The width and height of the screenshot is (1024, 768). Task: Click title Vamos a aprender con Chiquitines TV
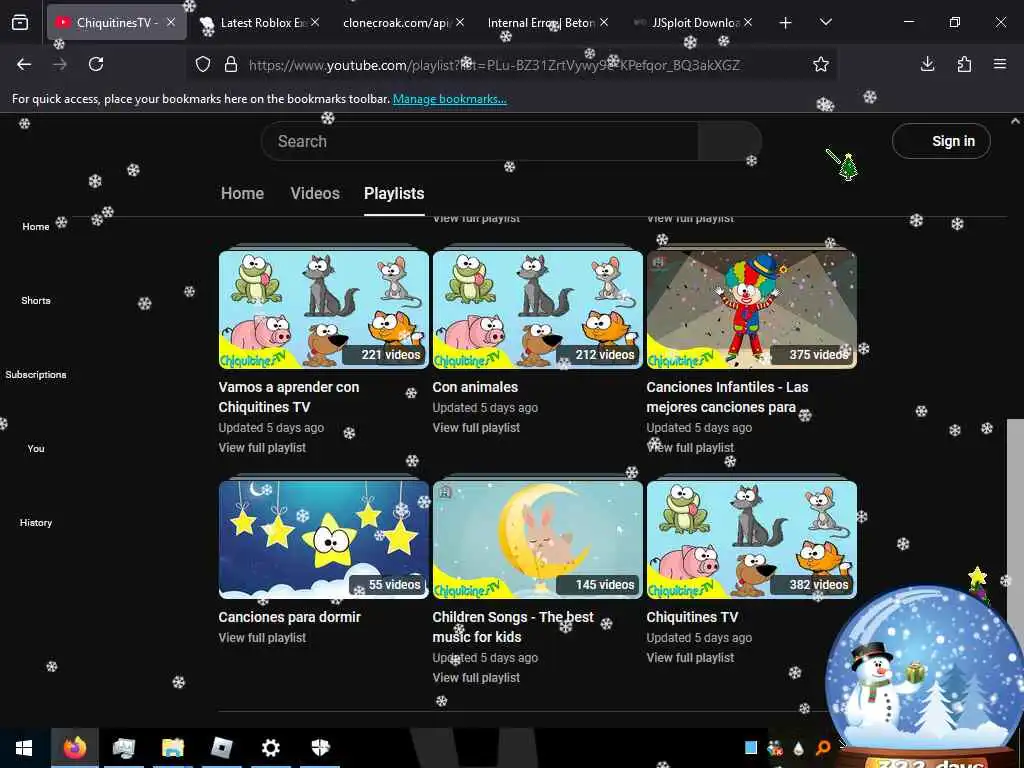point(289,397)
